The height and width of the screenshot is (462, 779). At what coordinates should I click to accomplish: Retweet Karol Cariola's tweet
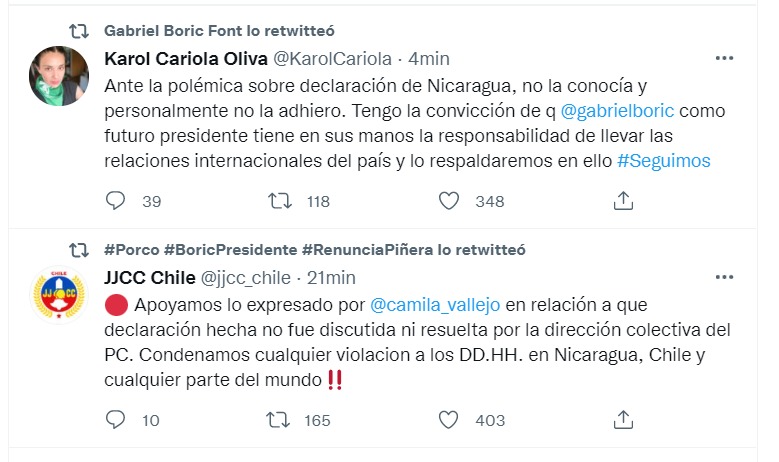[281, 201]
